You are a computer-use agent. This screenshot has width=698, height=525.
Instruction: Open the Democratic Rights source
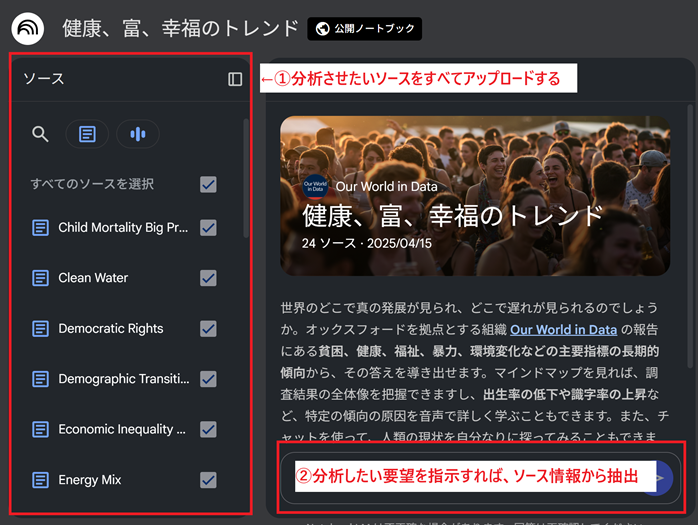(x=111, y=329)
